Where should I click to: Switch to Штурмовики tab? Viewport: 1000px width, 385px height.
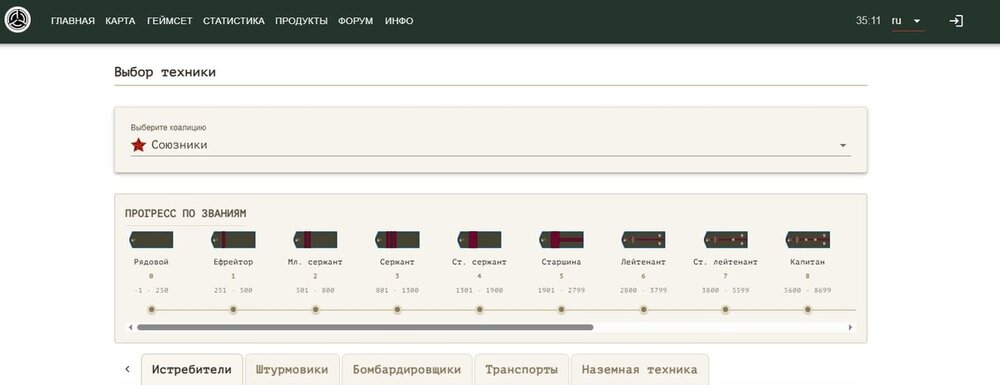coord(292,370)
